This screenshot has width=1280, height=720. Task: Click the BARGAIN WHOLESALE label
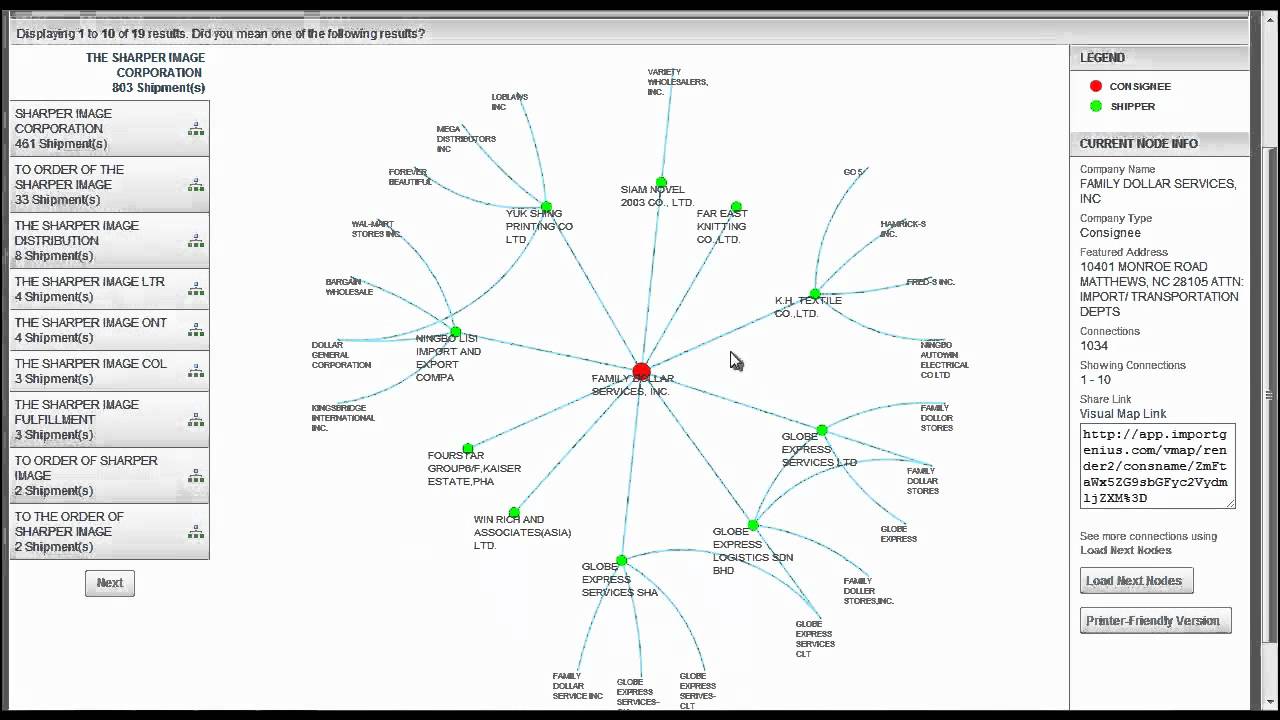[x=349, y=287]
